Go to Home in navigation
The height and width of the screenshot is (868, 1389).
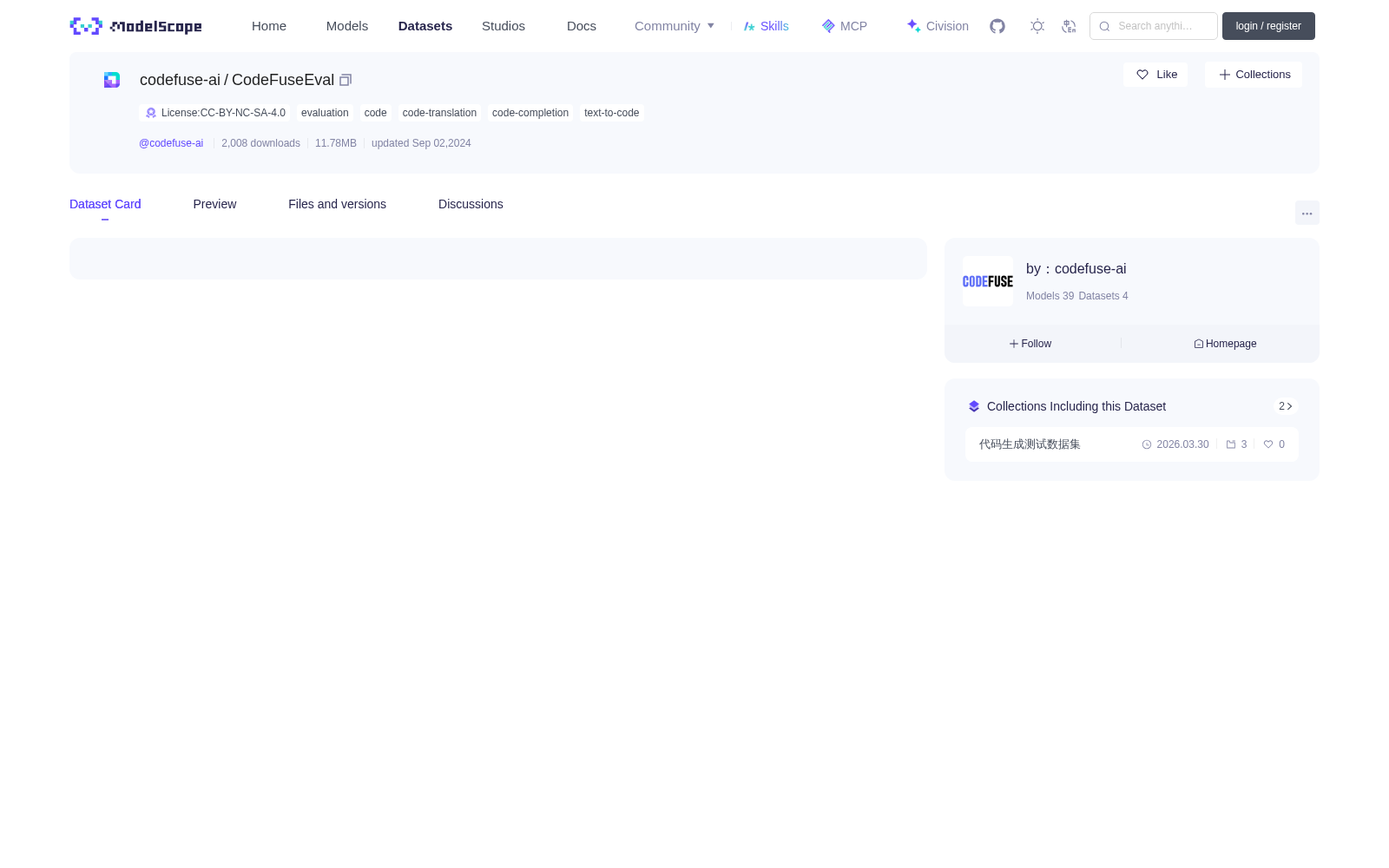[x=269, y=26]
